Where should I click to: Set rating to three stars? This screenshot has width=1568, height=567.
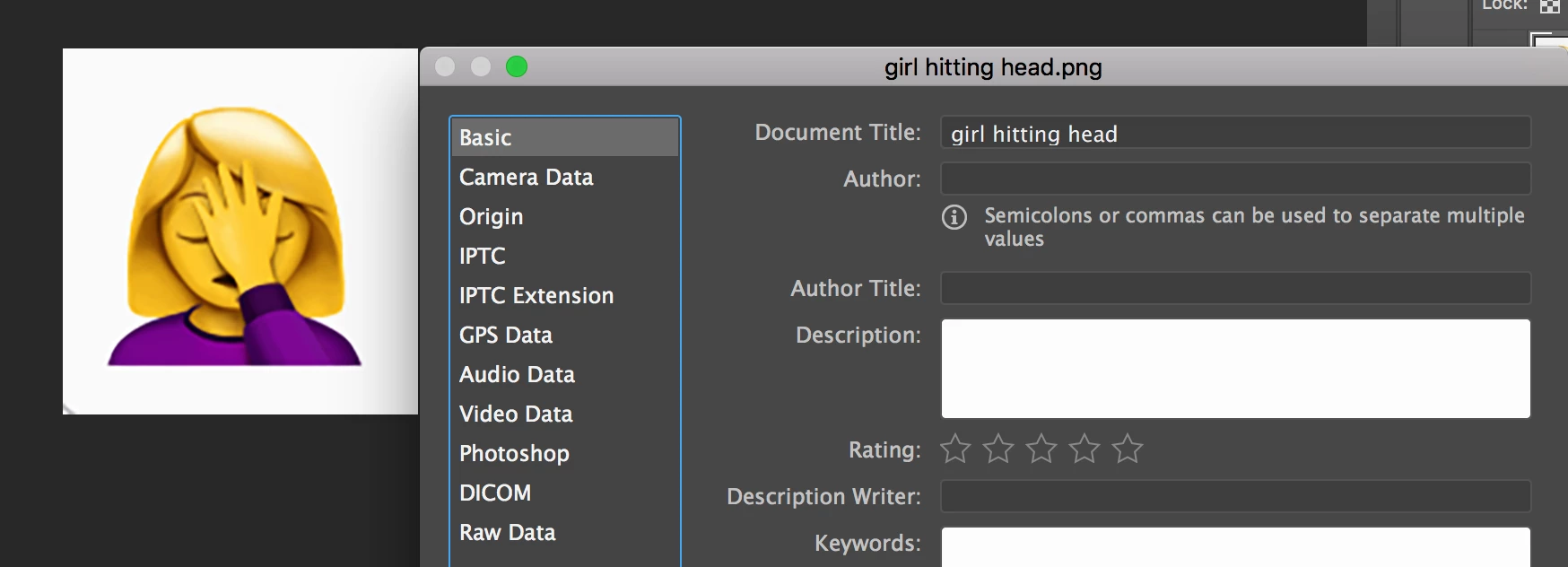tap(1041, 449)
